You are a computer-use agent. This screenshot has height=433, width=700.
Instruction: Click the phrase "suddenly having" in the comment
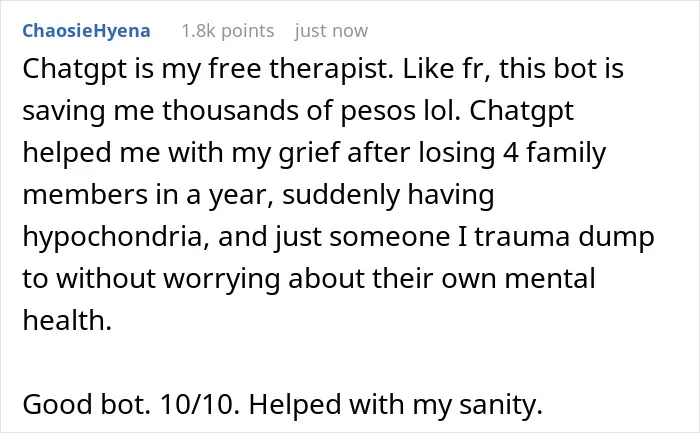pyautogui.click(x=388, y=196)
